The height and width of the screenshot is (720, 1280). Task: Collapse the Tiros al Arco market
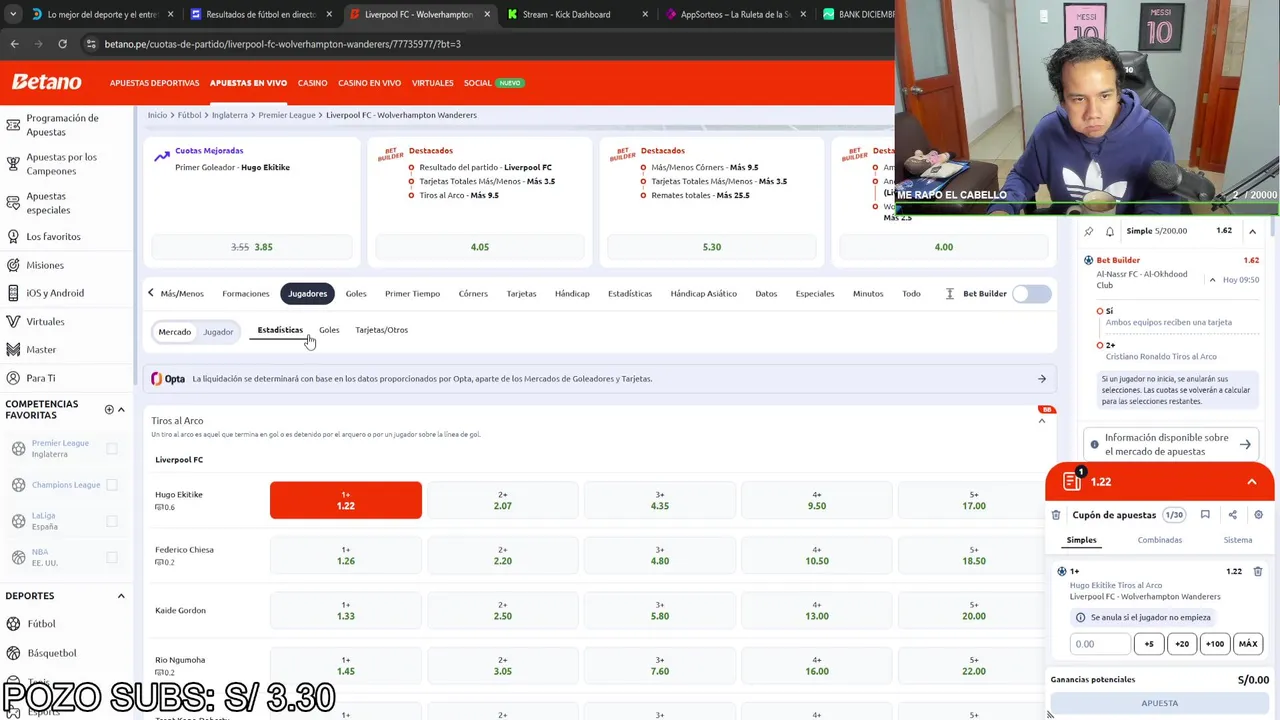(x=1042, y=421)
